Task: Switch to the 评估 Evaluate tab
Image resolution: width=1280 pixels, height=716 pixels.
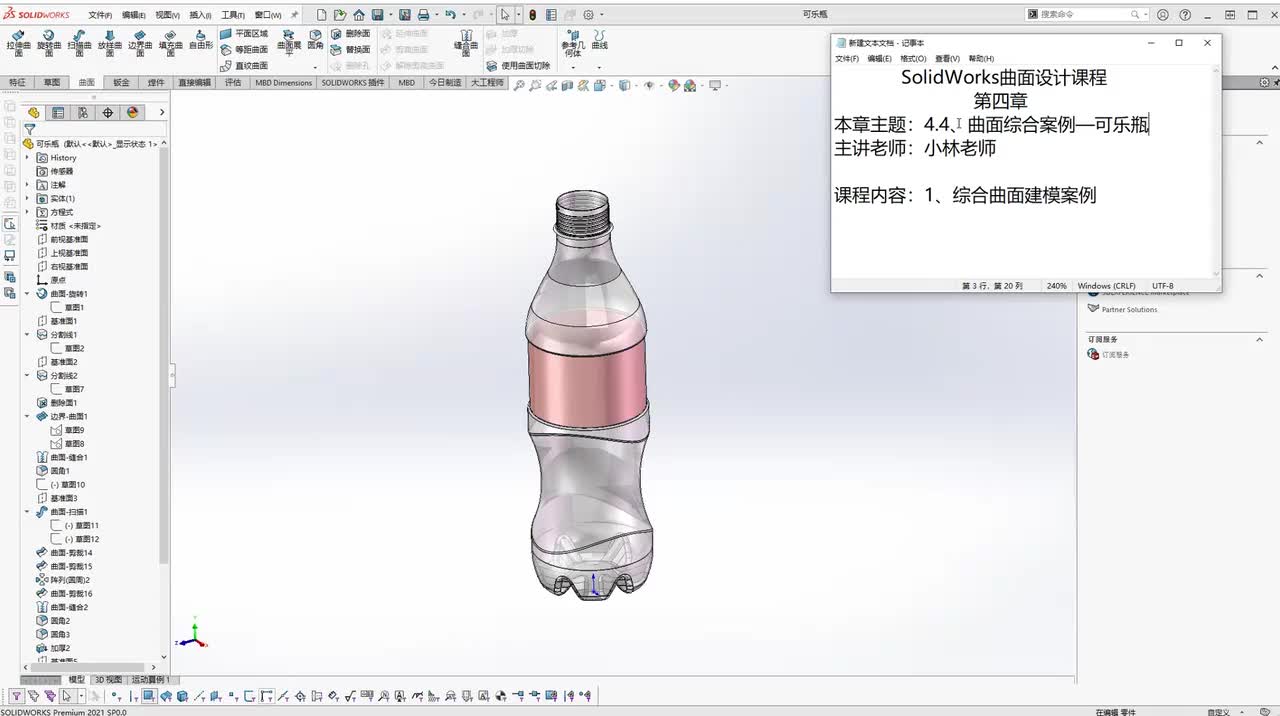Action: (233, 83)
